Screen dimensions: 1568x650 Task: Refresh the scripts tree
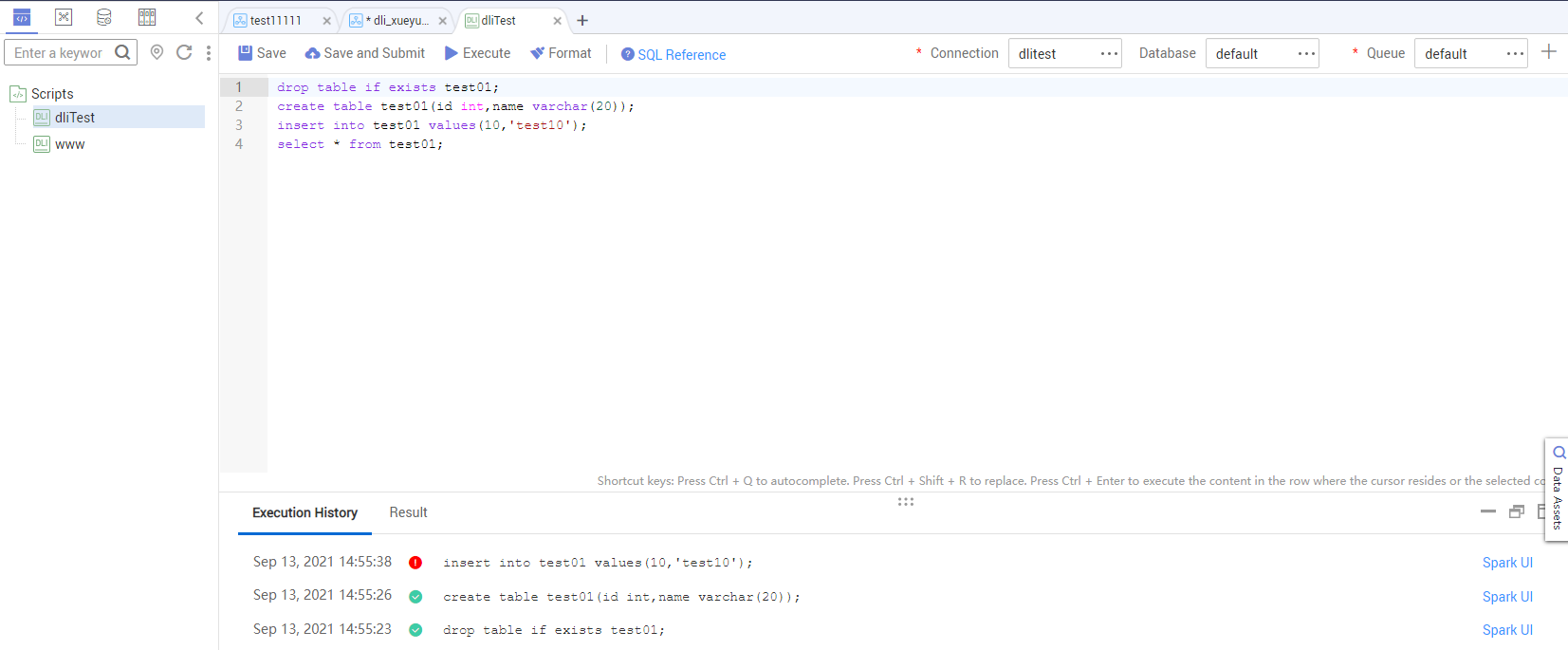(x=184, y=53)
